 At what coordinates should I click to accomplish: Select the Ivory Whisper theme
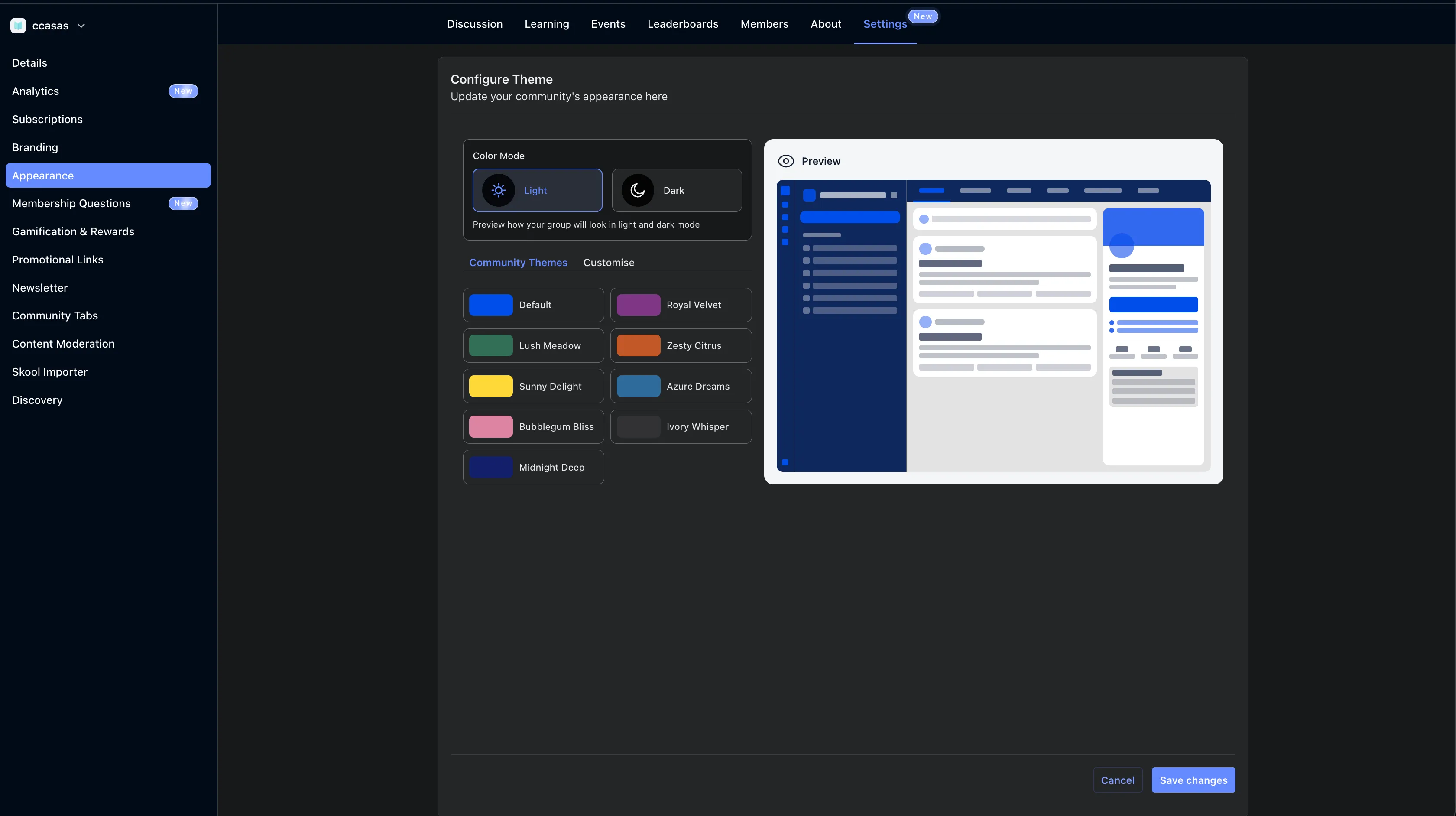coord(681,426)
